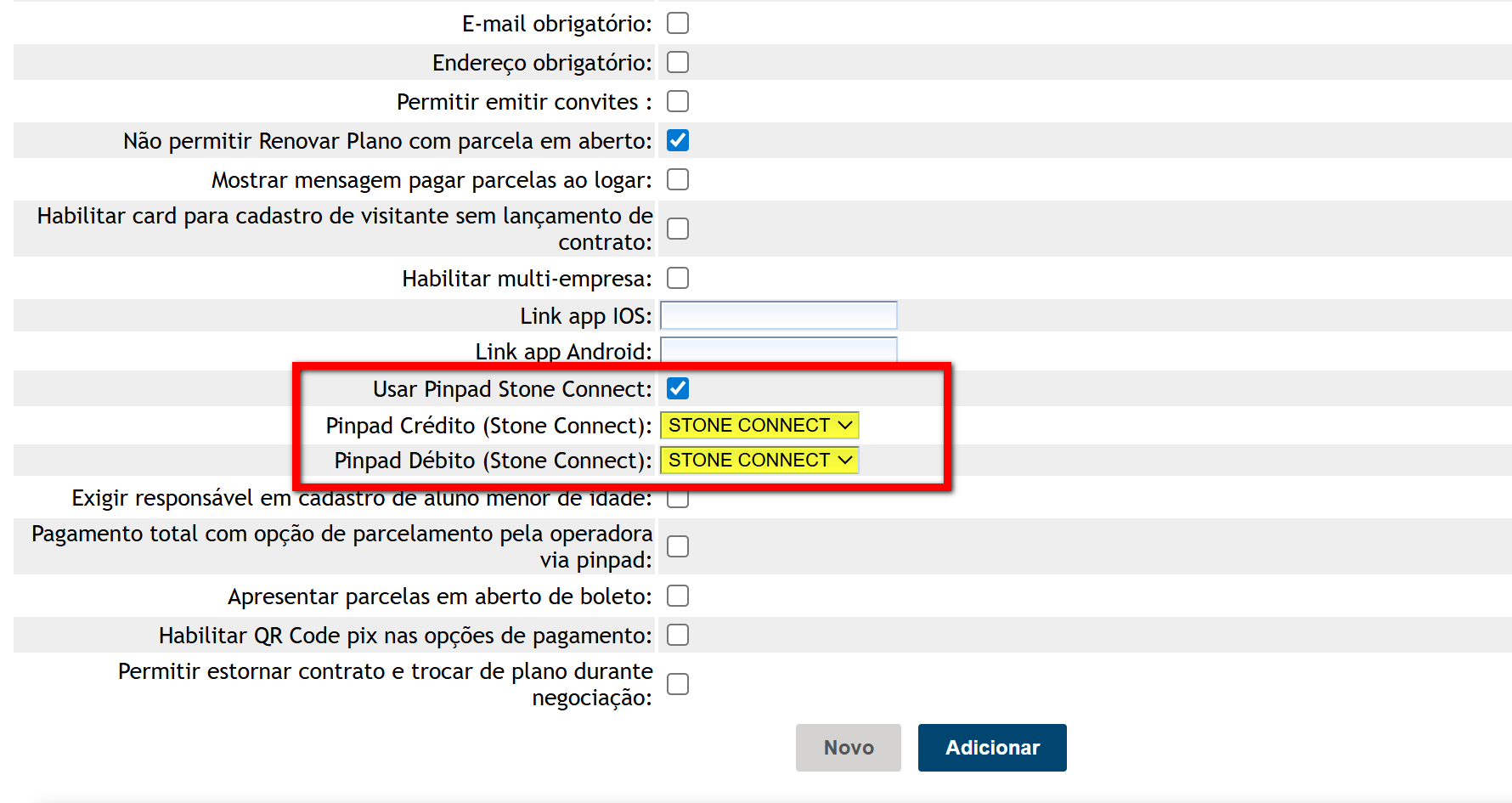This screenshot has height=803, width=1512.
Task: Open Pinpad Crédito Stone Connect dropdown
Action: point(759,425)
